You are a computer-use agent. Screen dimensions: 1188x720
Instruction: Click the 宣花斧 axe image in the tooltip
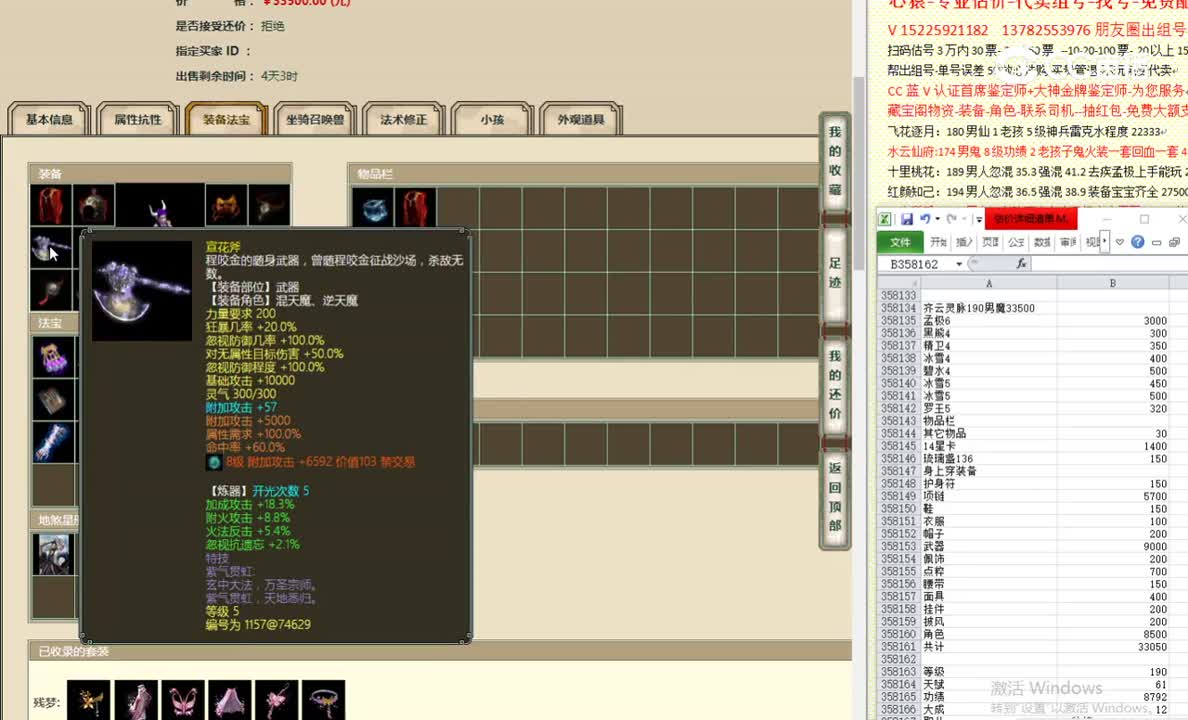coord(141,292)
